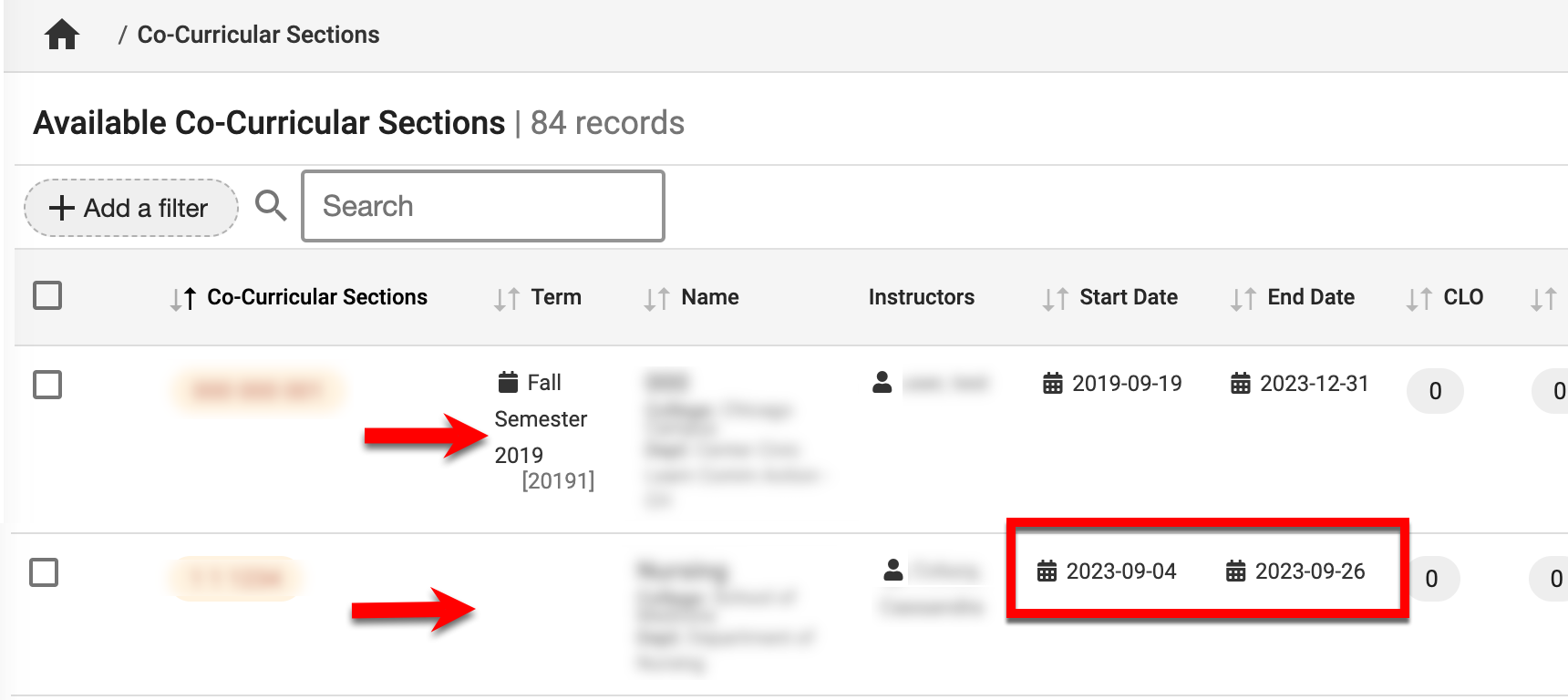Click the magnifying glass search icon

pyautogui.click(x=270, y=206)
